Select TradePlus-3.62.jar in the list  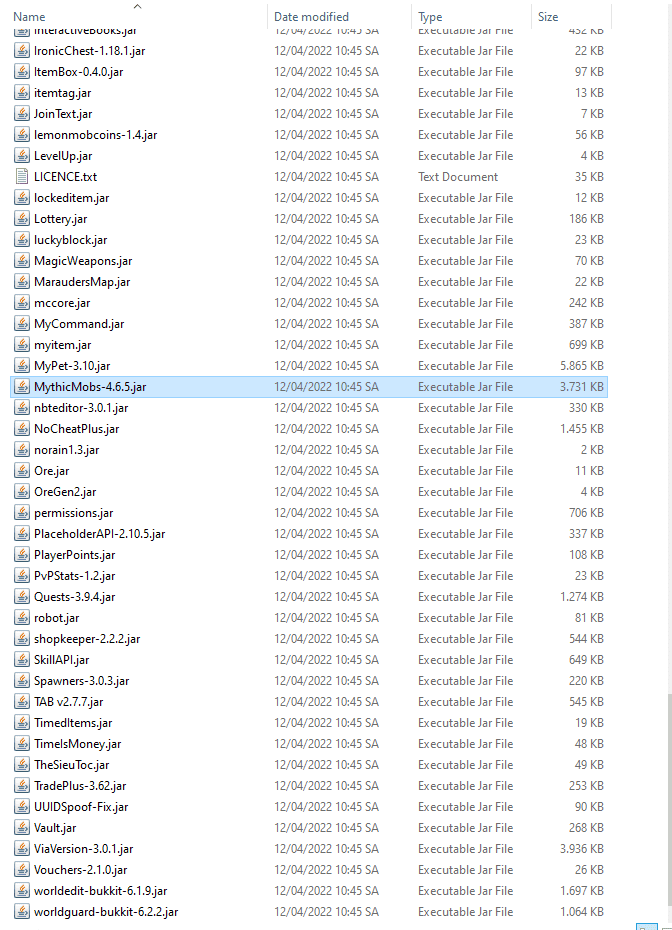tap(80, 786)
